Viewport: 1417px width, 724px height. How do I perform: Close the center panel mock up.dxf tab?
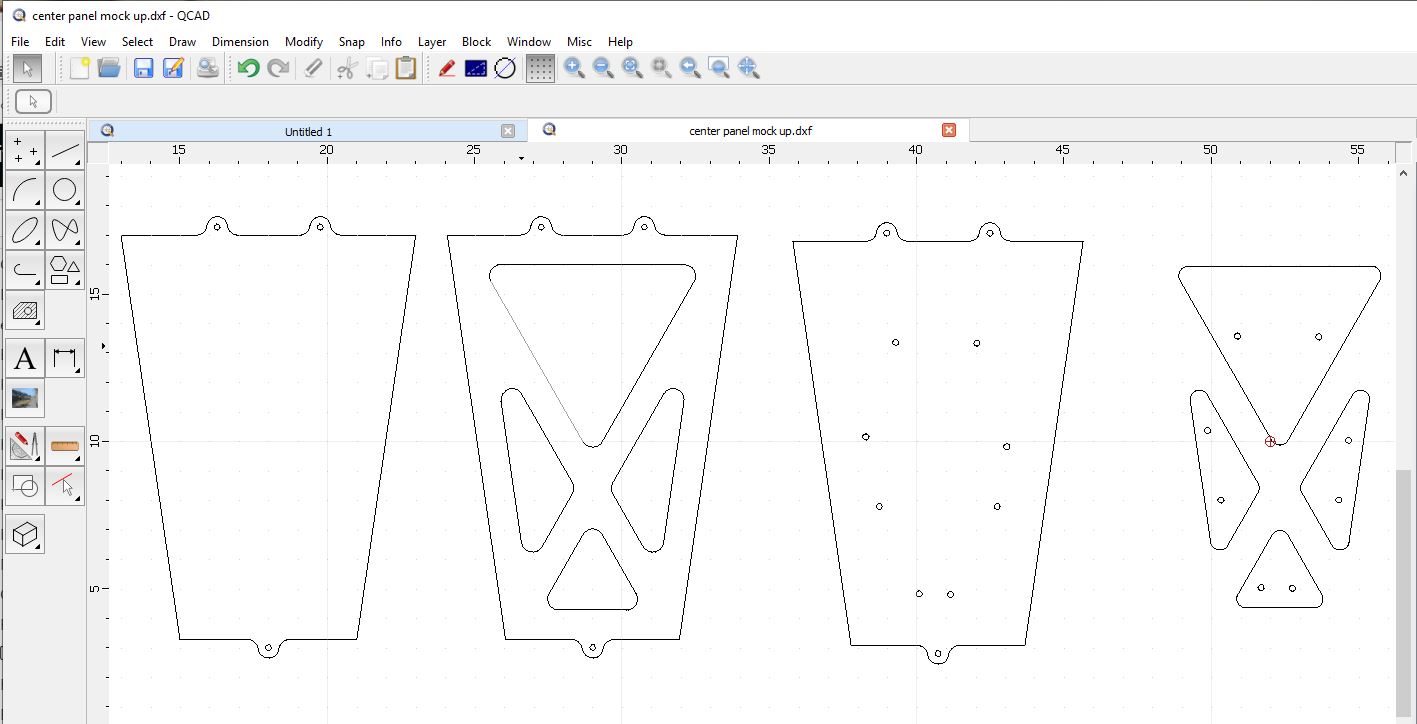(948, 130)
